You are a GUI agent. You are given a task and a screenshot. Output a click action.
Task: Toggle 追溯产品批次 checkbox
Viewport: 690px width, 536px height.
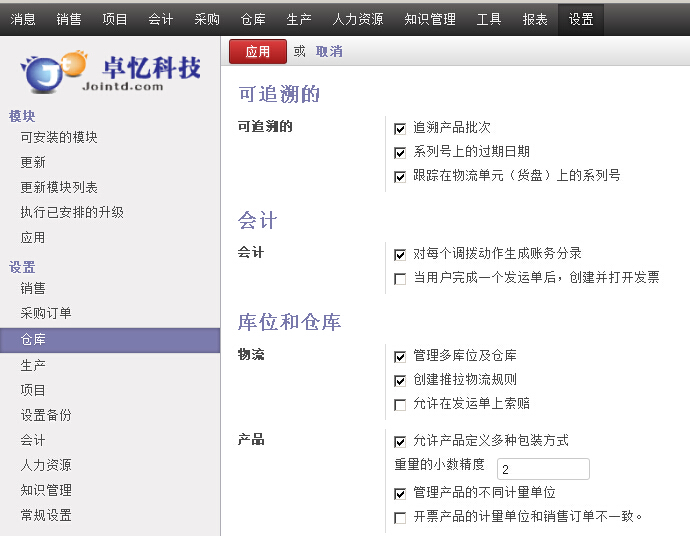coord(400,129)
